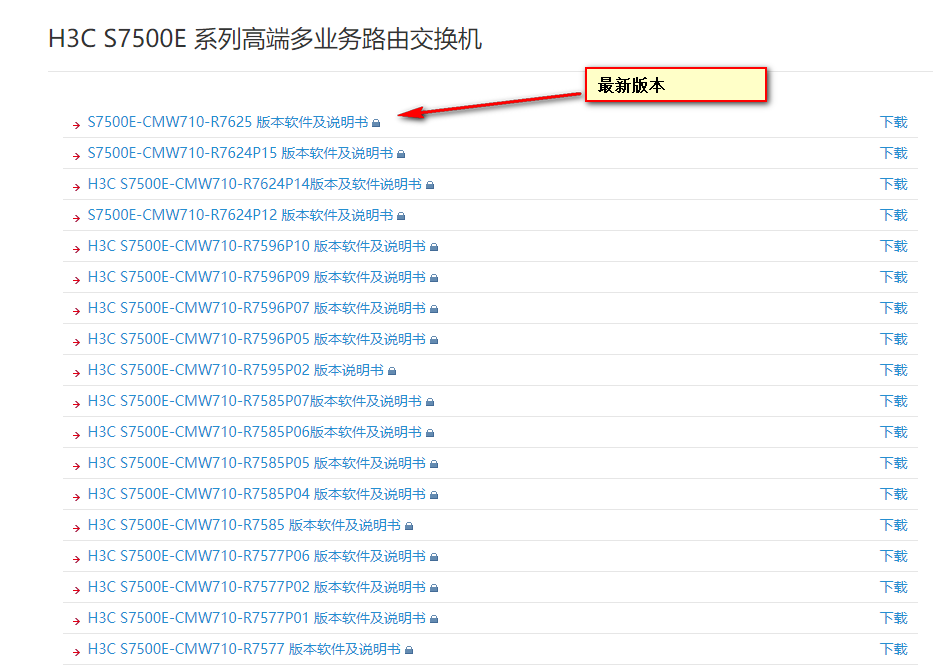Screen dimensions: 937x667
Task: Click 下载 for the R7625 row
Action: tap(894, 122)
